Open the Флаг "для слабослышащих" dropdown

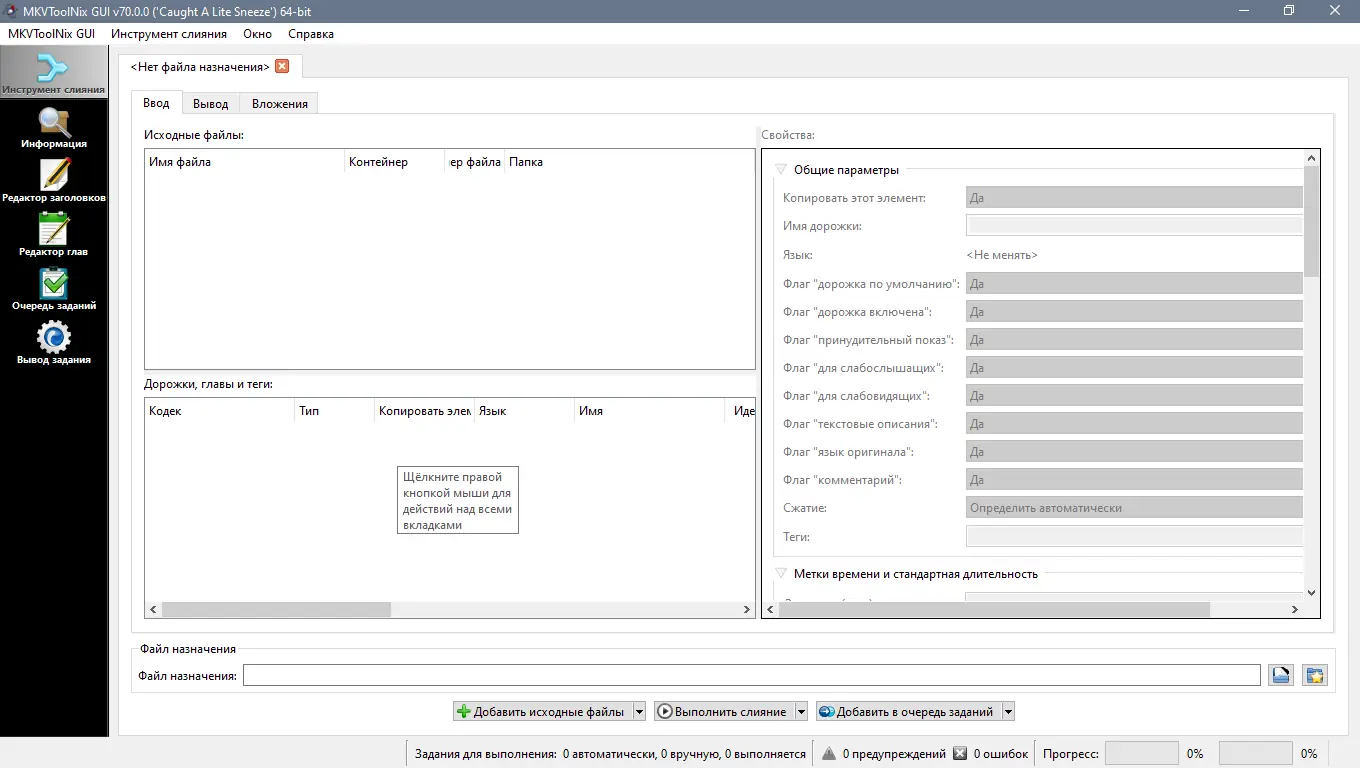[1134, 368]
